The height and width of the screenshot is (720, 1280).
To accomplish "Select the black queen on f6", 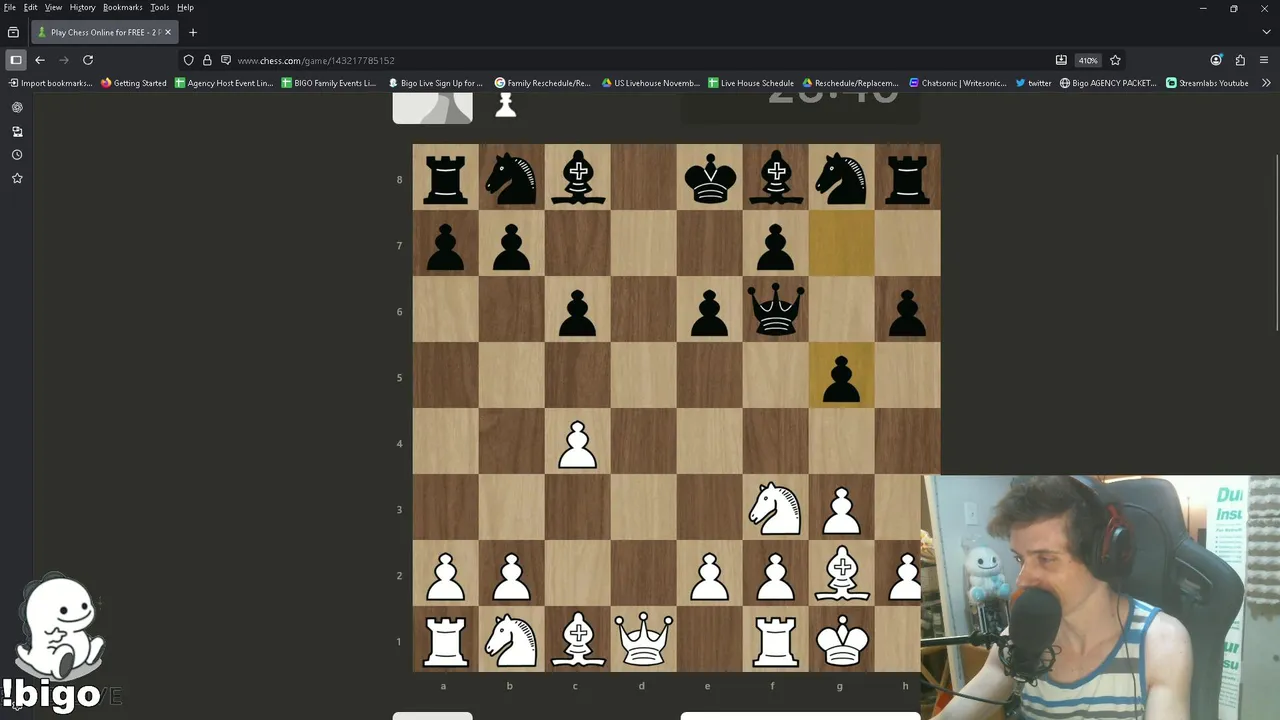I will tap(776, 309).
